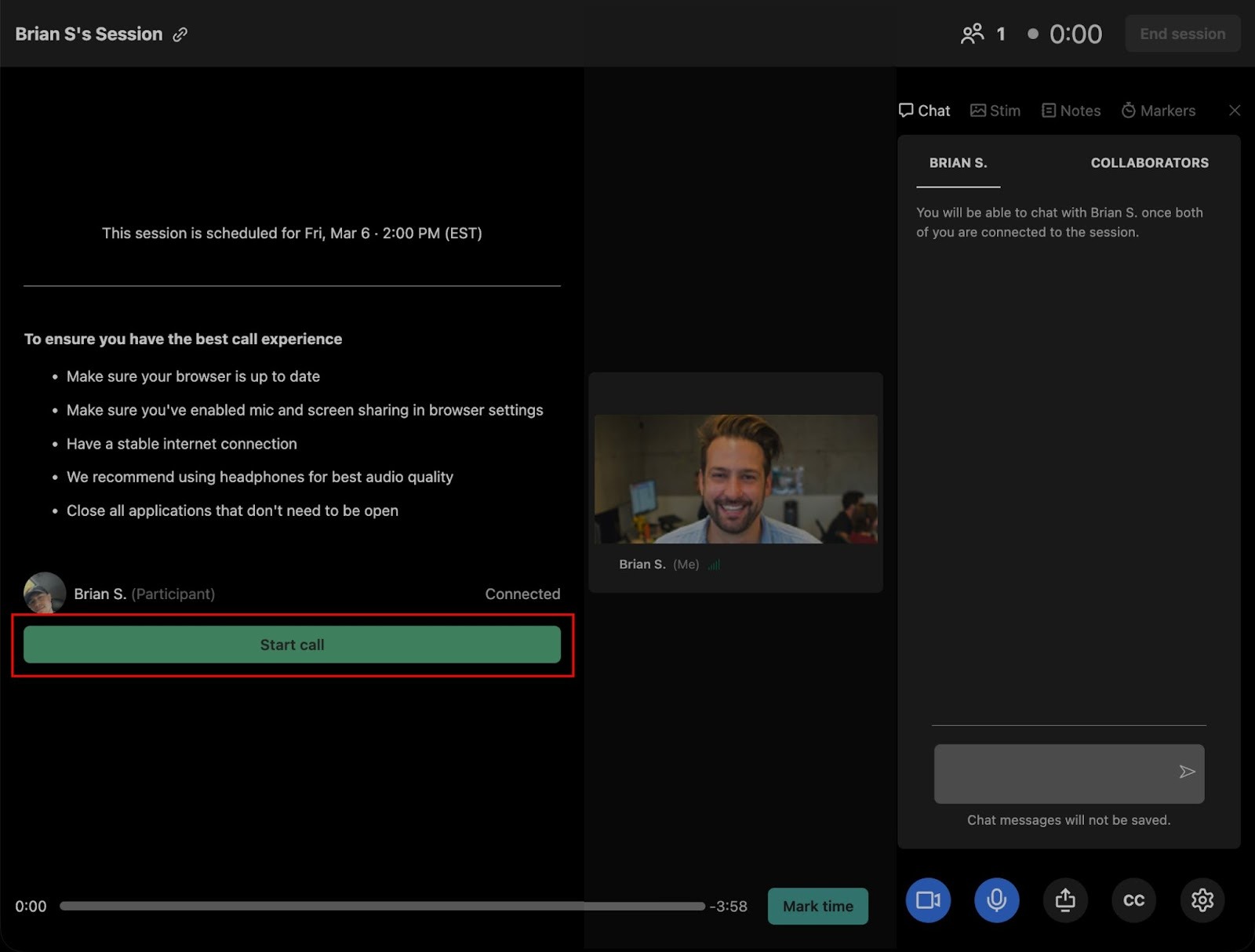Toggle the camera video button
The width and height of the screenshot is (1255, 952).
(x=928, y=899)
